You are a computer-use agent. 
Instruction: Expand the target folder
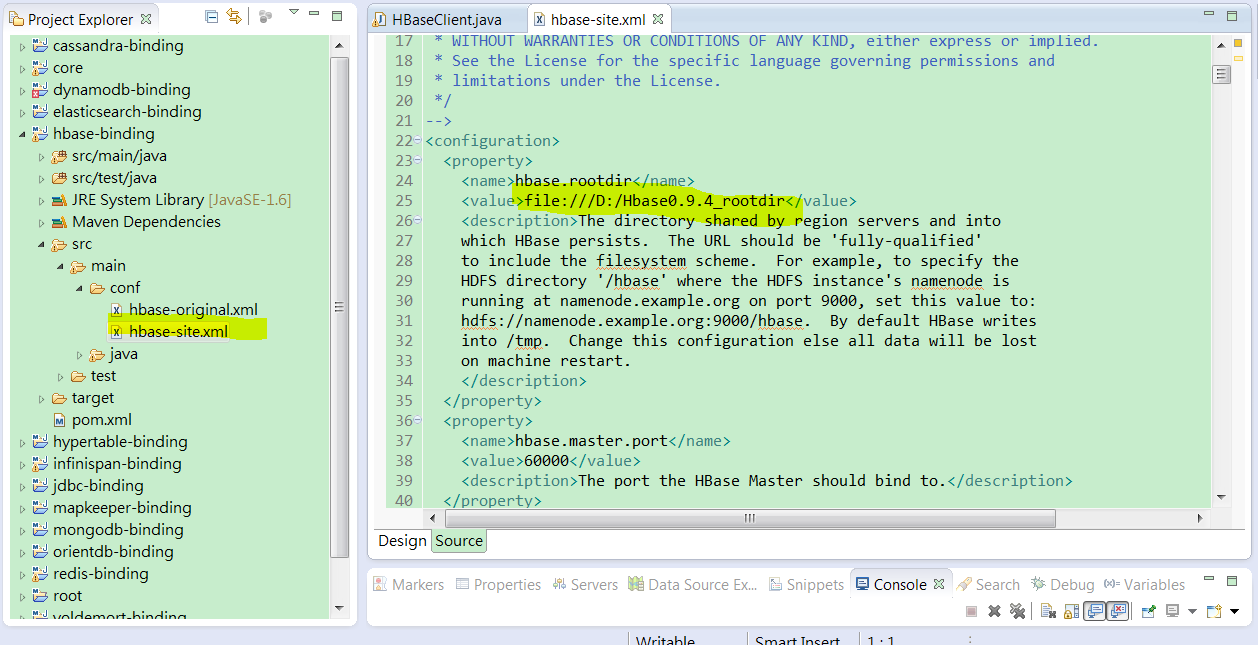tap(41, 398)
